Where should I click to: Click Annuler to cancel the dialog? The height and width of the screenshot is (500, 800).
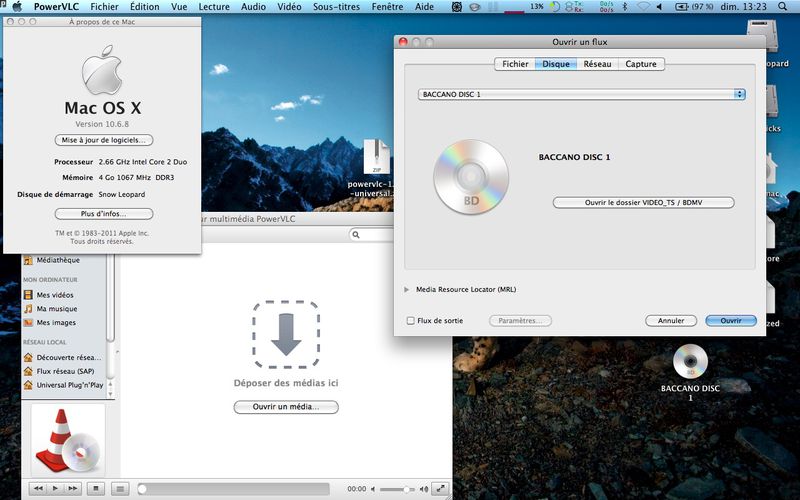(671, 320)
